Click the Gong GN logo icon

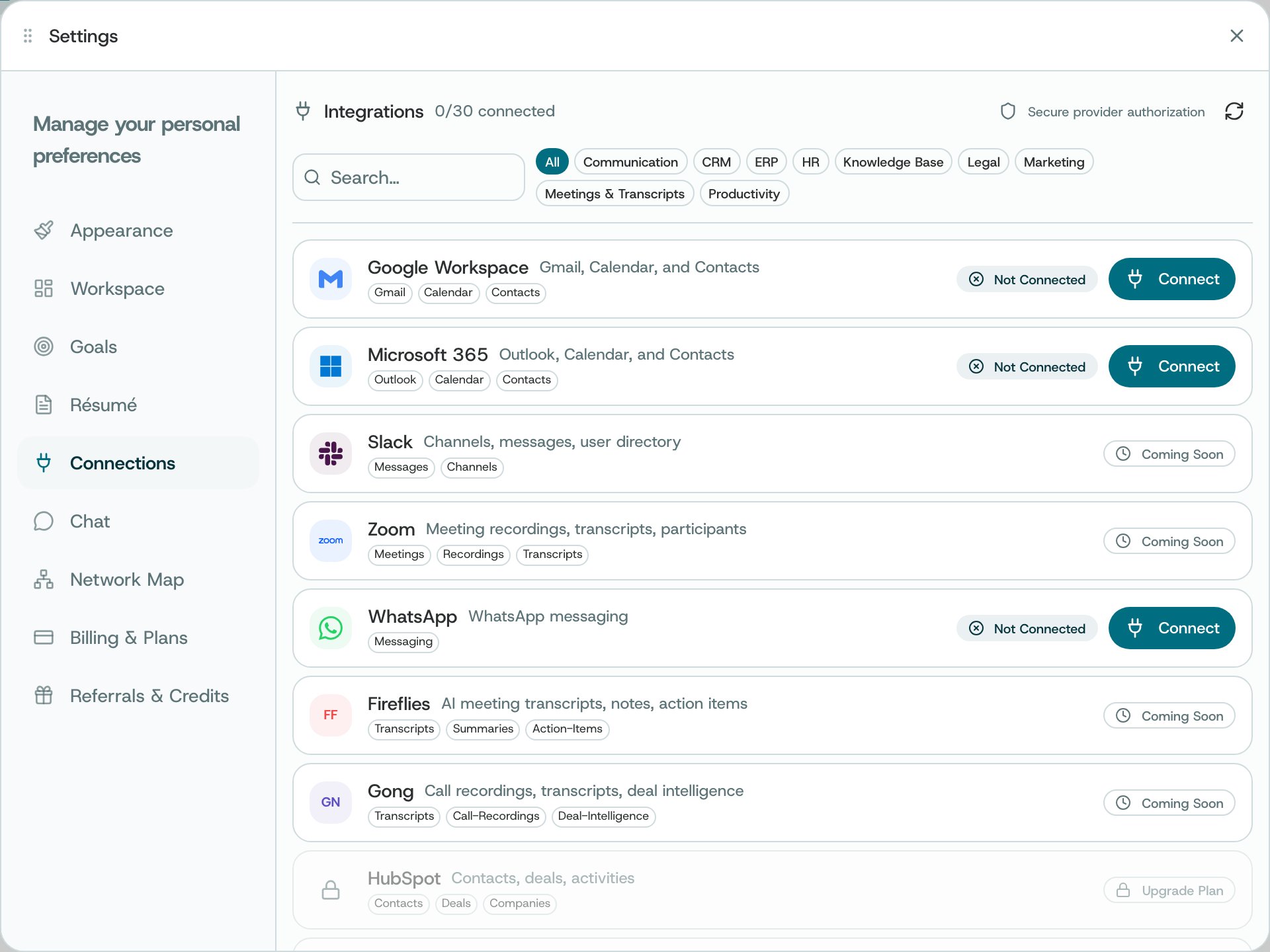331,803
